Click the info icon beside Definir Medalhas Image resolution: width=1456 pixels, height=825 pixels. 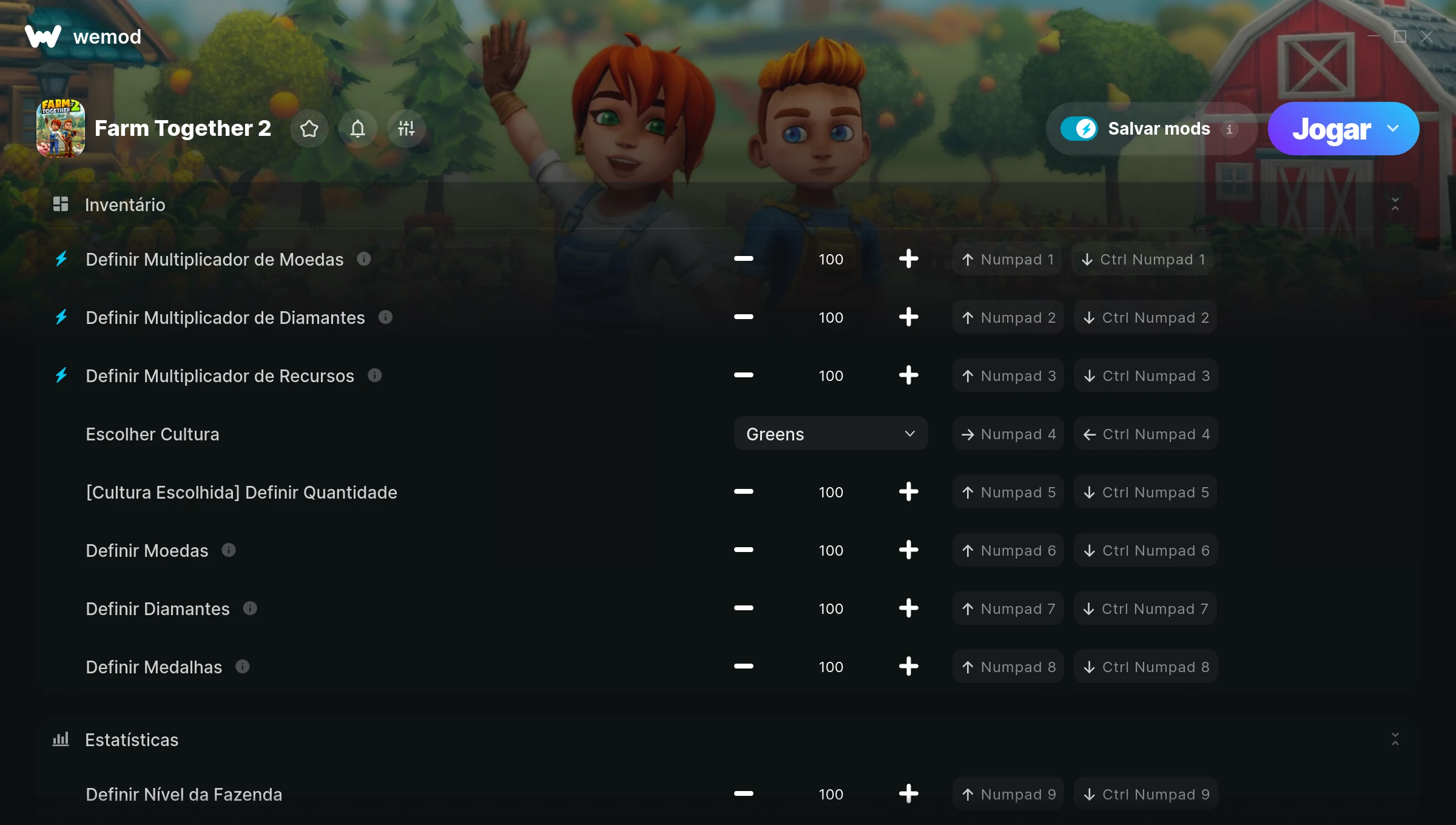243,667
